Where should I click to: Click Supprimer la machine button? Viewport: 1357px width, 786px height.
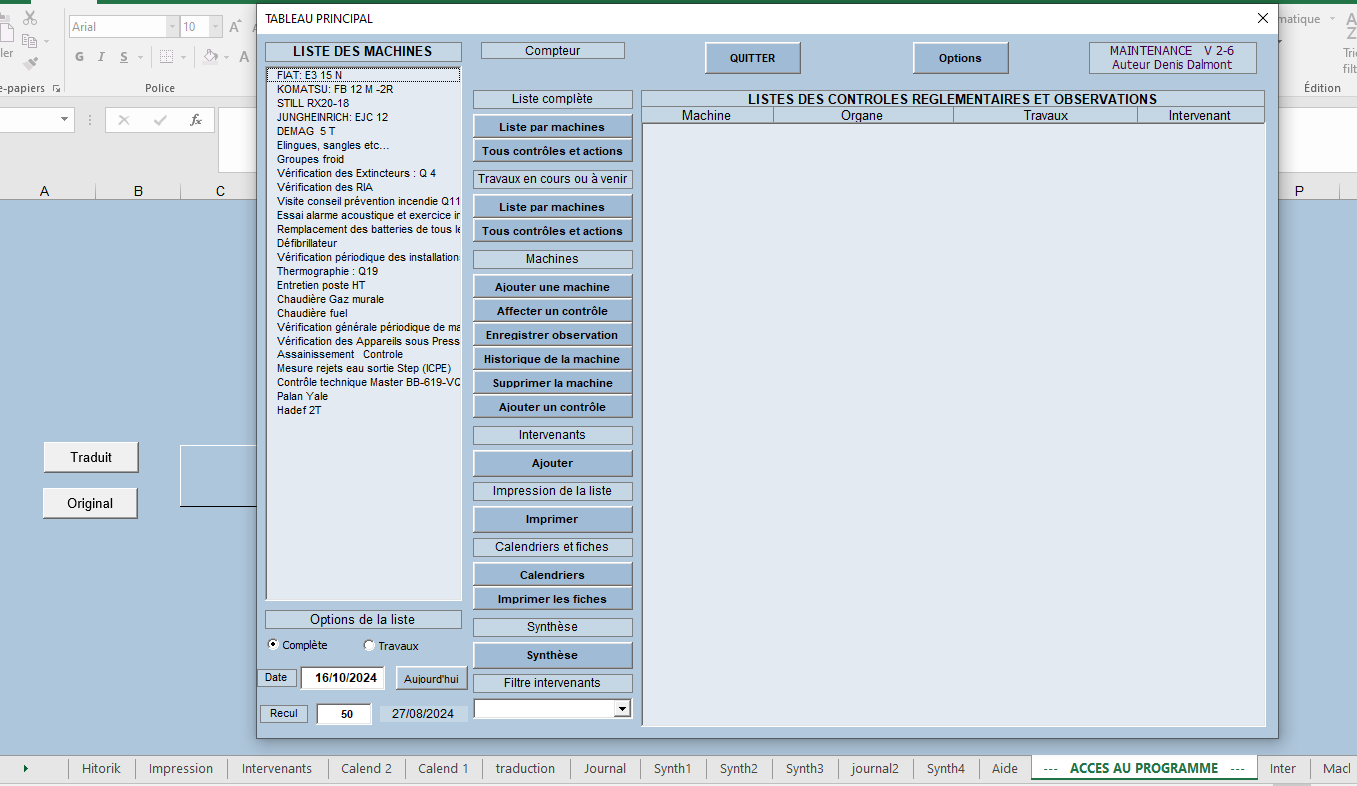click(553, 383)
